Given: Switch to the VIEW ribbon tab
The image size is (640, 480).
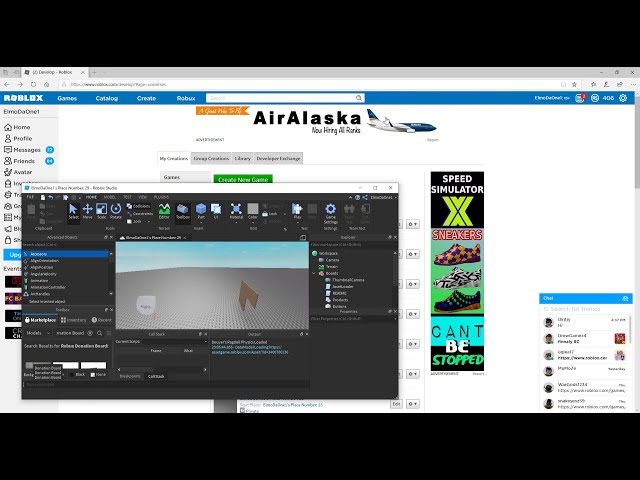Looking at the screenshot, I should (x=142, y=197).
